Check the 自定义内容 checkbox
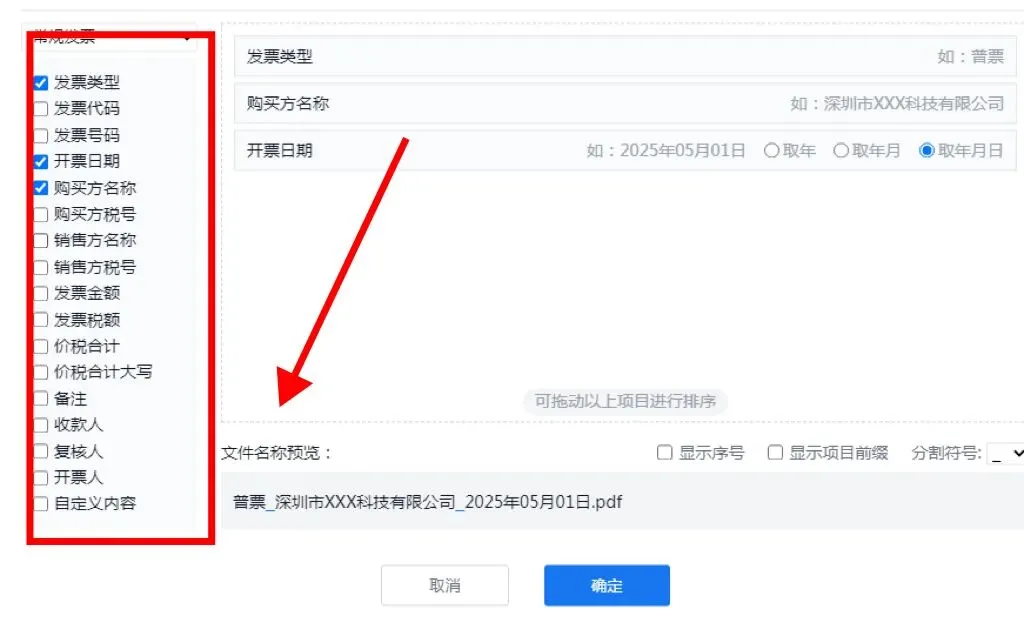Image resolution: width=1024 pixels, height=619 pixels. click(40, 503)
